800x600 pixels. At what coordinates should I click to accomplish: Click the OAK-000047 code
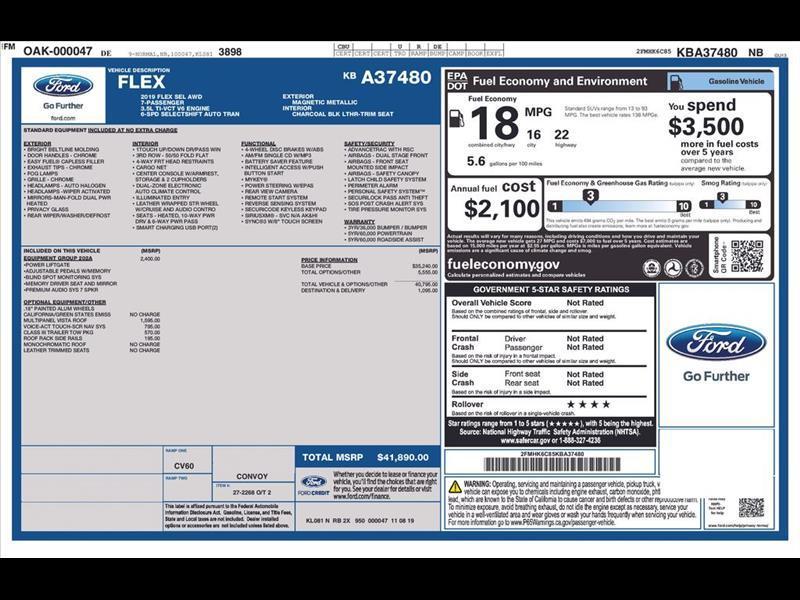[58, 51]
